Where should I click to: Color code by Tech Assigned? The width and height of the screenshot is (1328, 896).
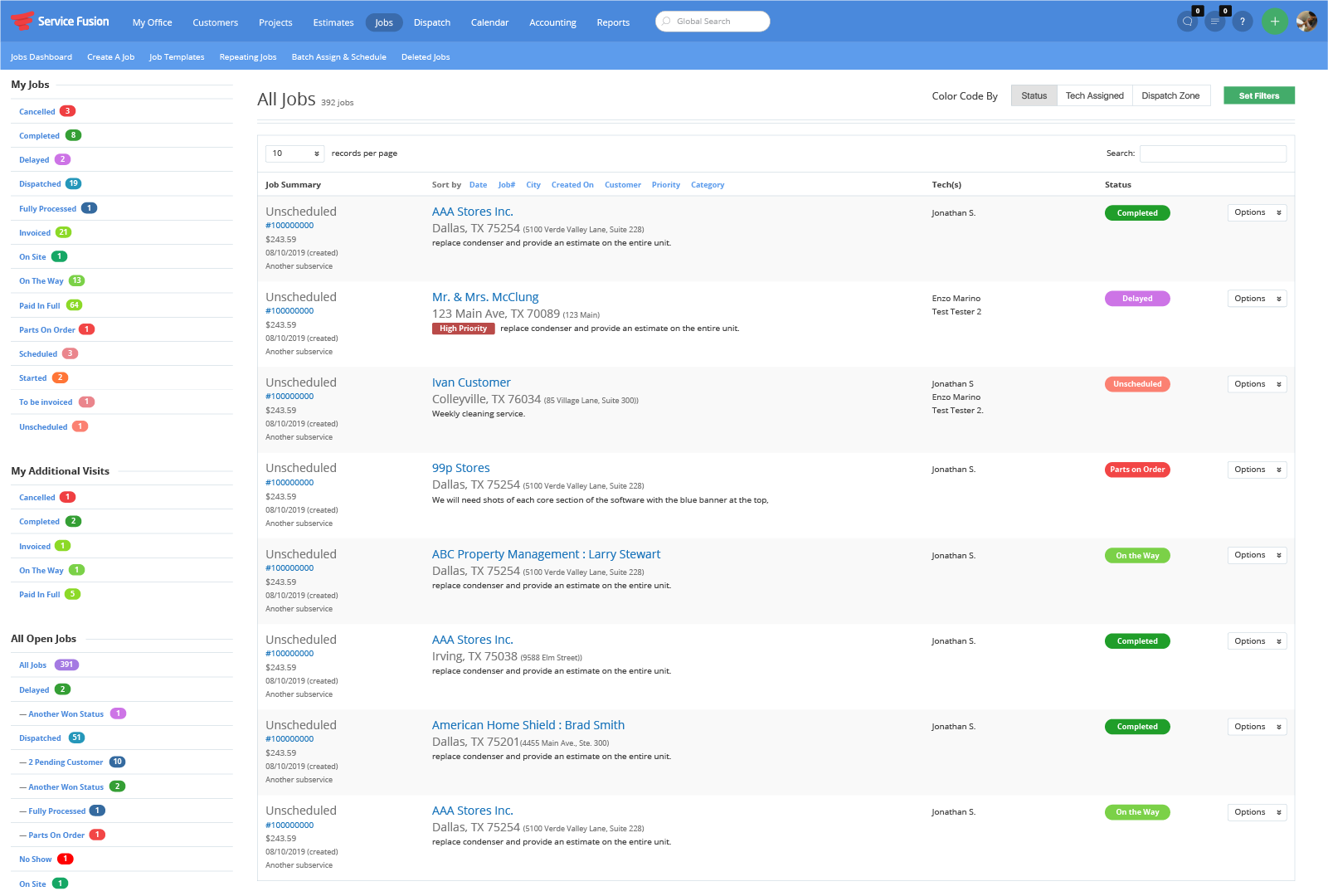coord(1094,95)
